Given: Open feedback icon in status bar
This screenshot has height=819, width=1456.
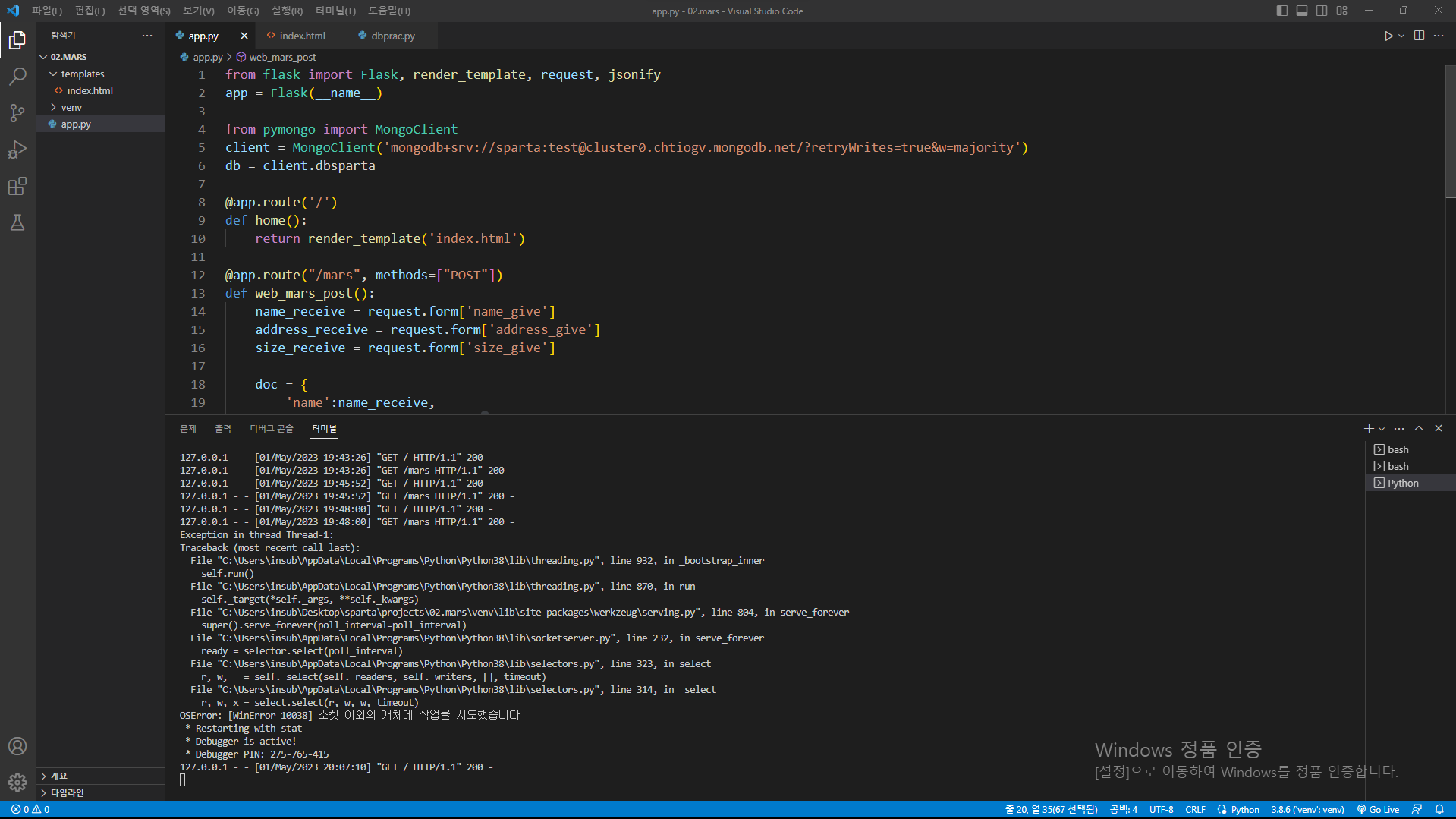Looking at the screenshot, I should (x=1417, y=810).
